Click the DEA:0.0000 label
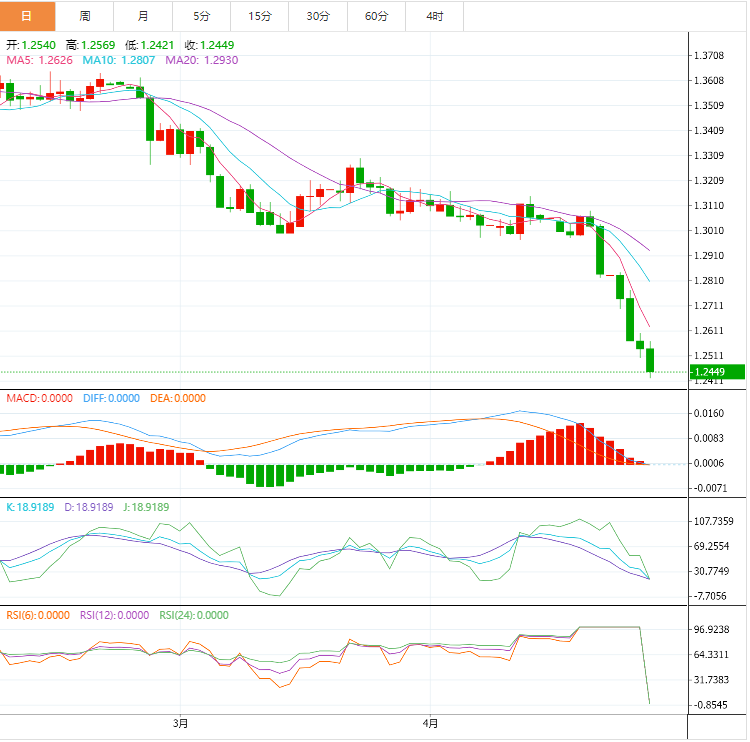The height and width of the screenshot is (742, 750). pyautogui.click(x=177, y=399)
